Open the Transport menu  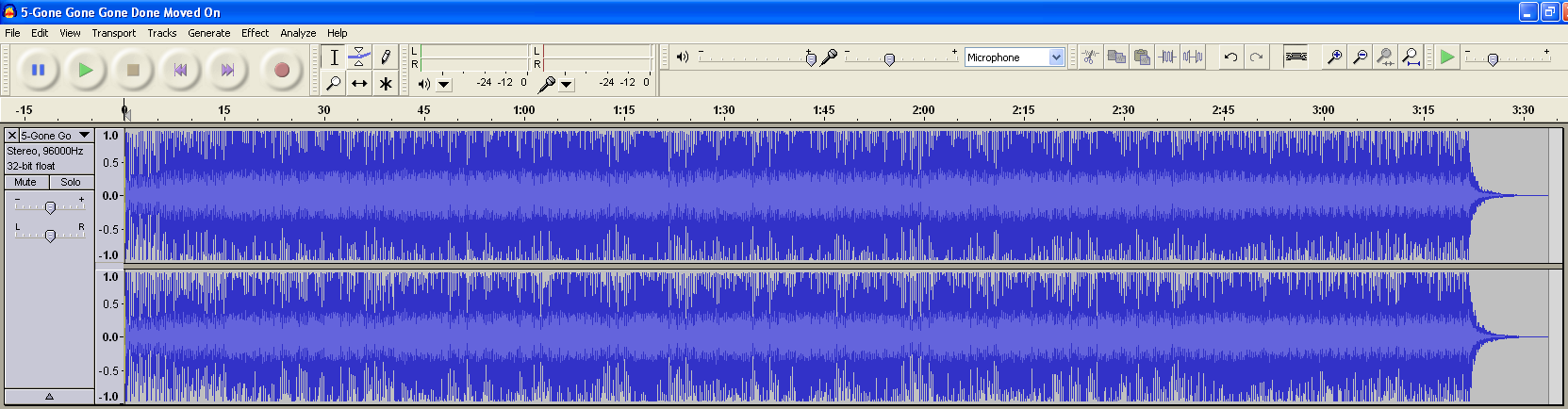pyautogui.click(x=114, y=33)
